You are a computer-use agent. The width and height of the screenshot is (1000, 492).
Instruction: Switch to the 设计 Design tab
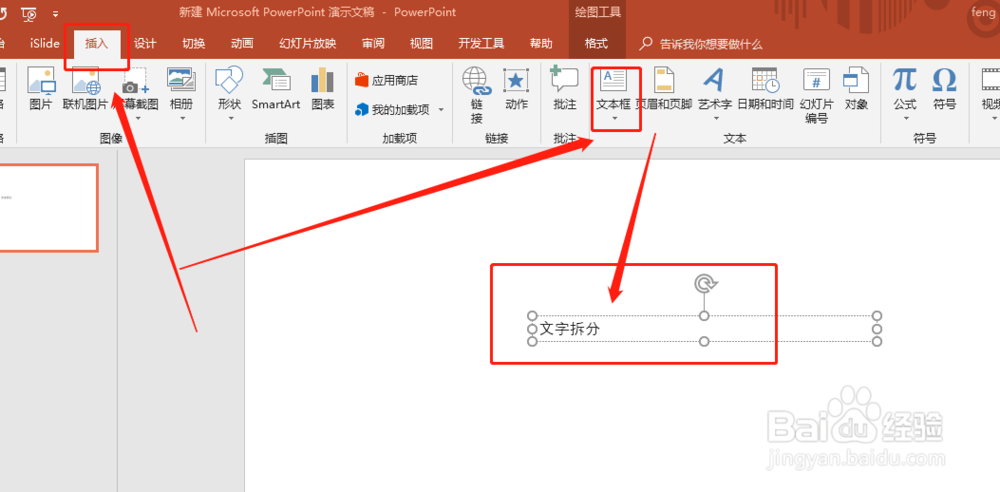click(x=145, y=43)
